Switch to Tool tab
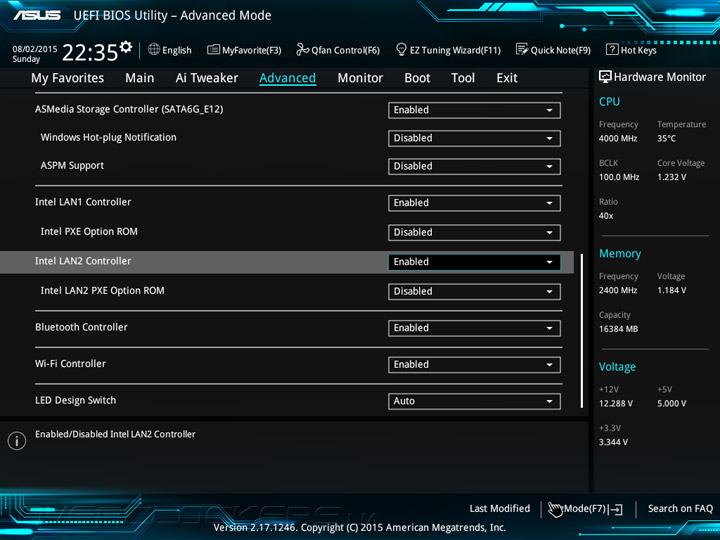This screenshot has width=720, height=540. 463,78
